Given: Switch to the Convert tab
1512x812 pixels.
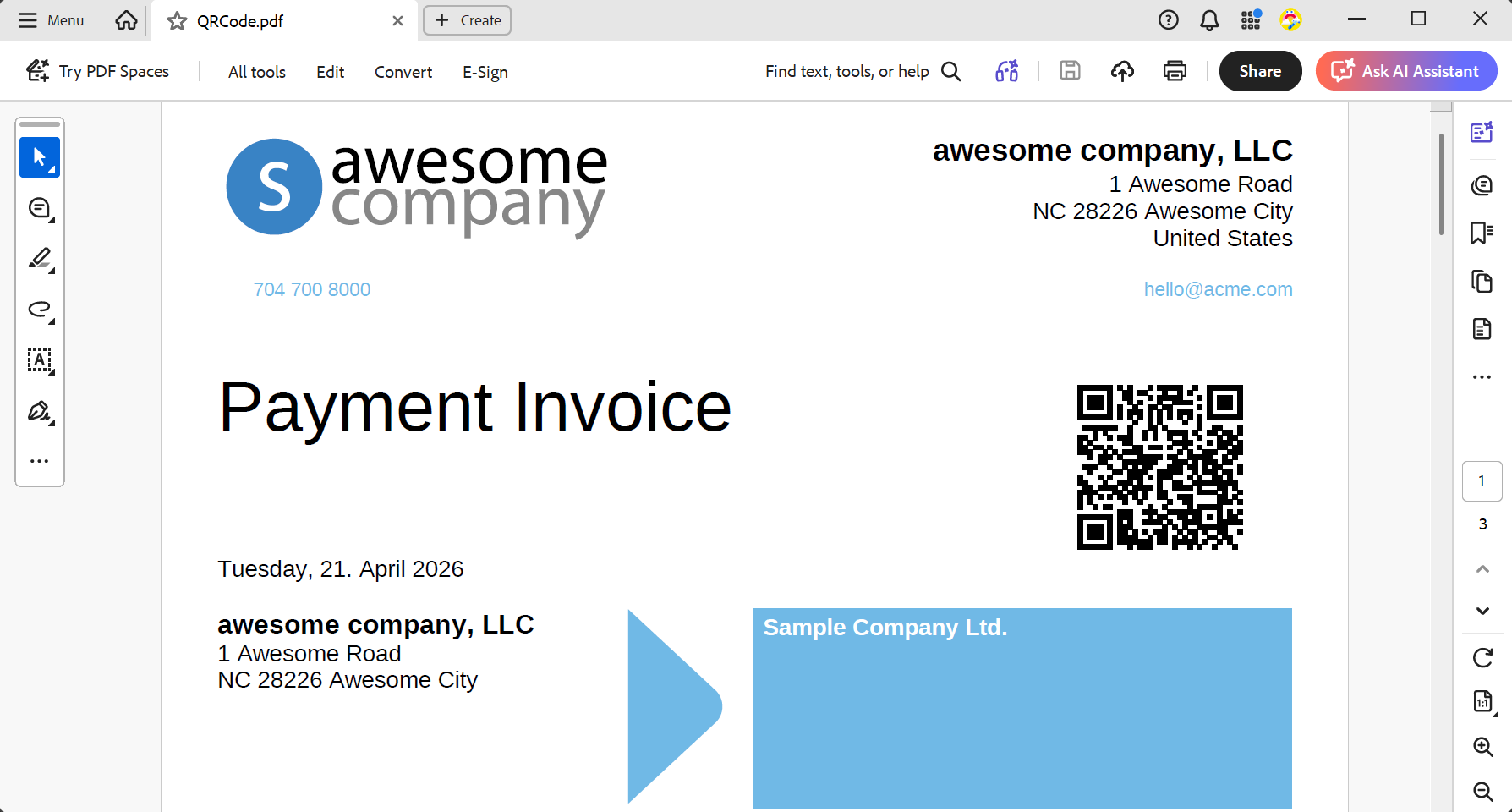Looking at the screenshot, I should (x=403, y=72).
